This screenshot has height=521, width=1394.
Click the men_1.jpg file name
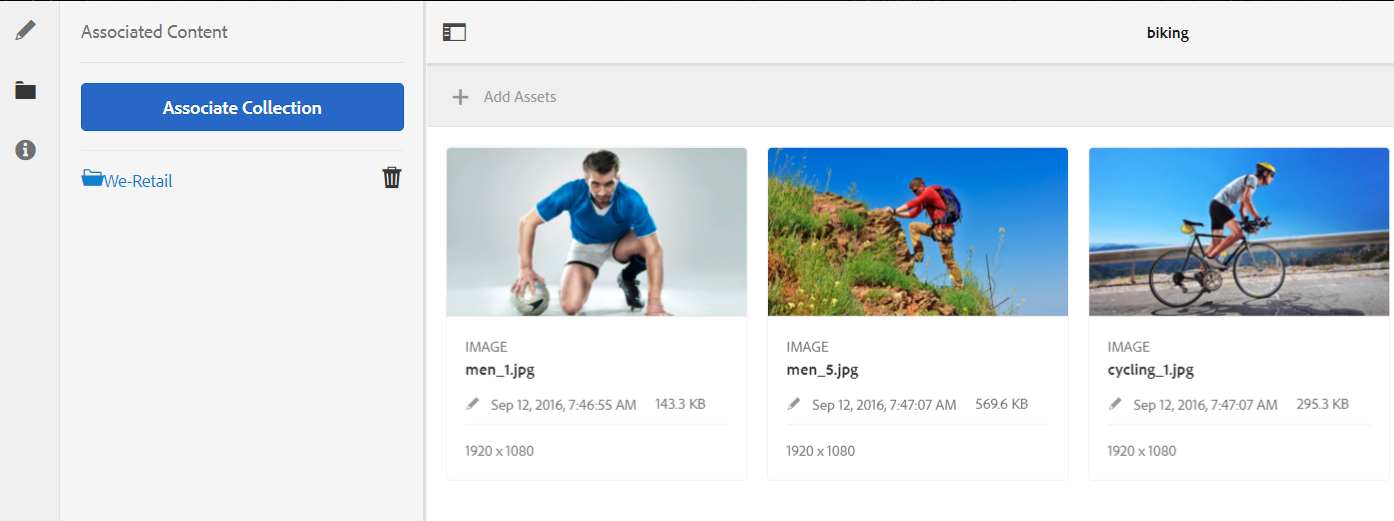click(502, 370)
